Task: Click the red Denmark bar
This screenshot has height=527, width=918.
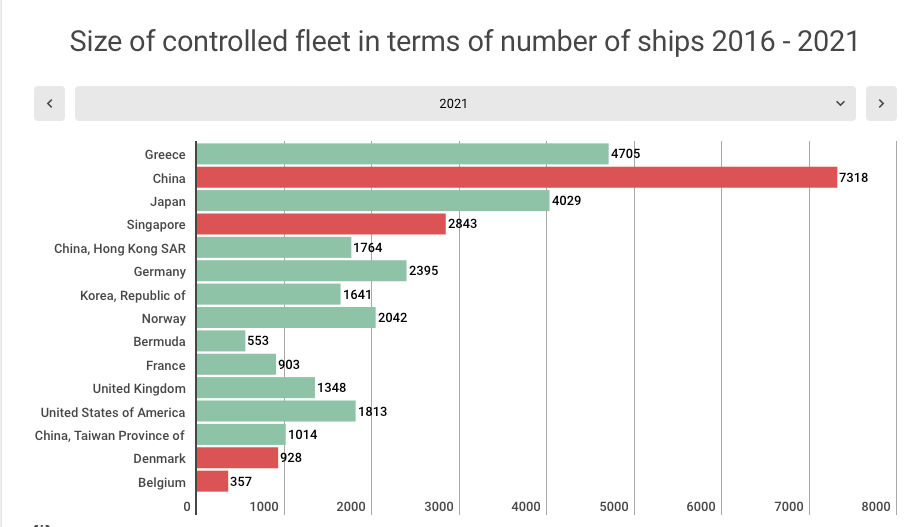Action: point(237,458)
